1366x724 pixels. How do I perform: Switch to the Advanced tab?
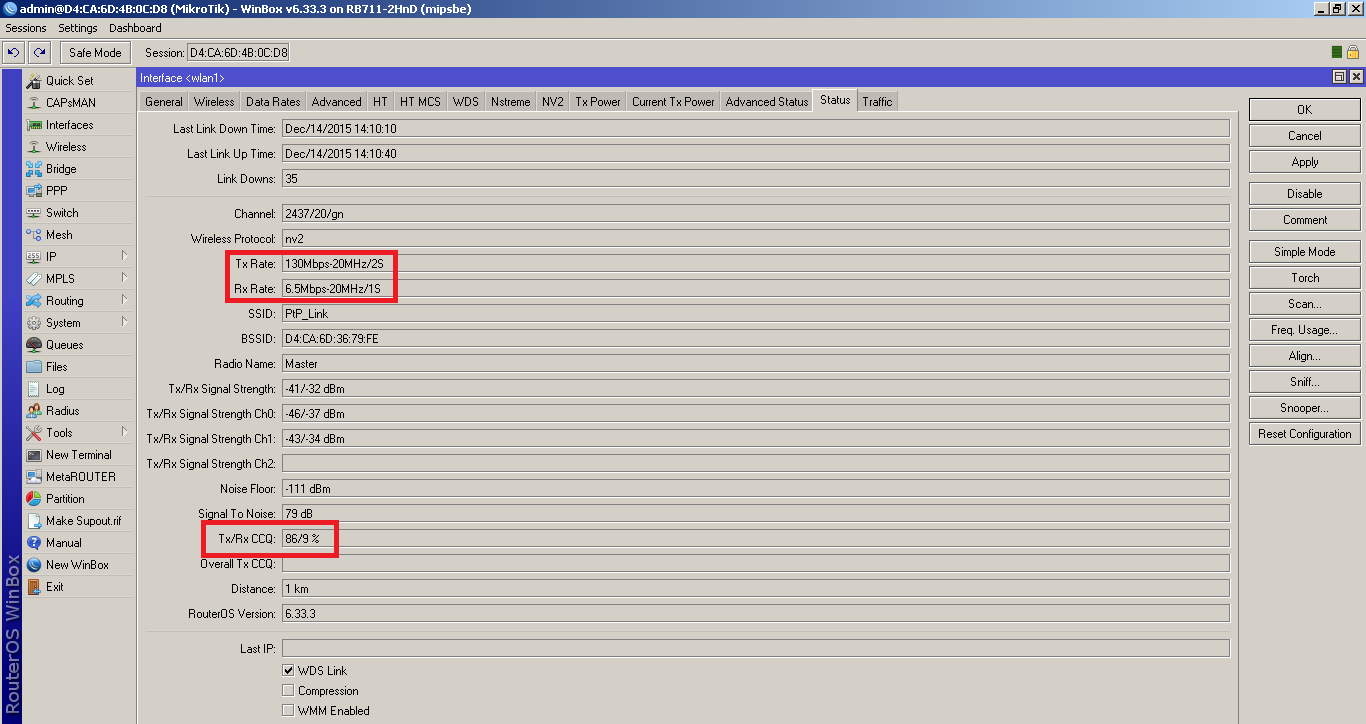(x=336, y=102)
